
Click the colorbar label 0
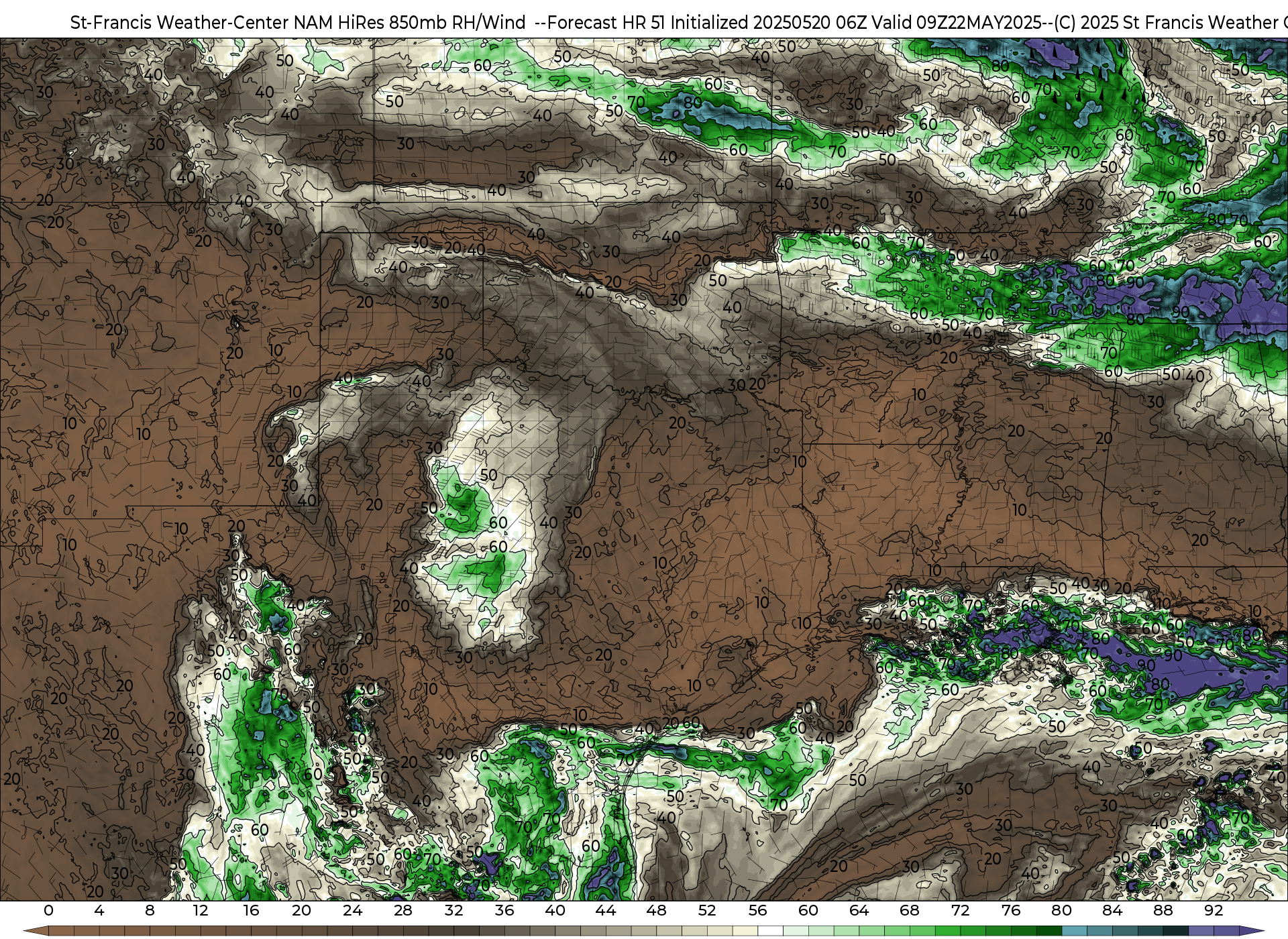(x=48, y=911)
